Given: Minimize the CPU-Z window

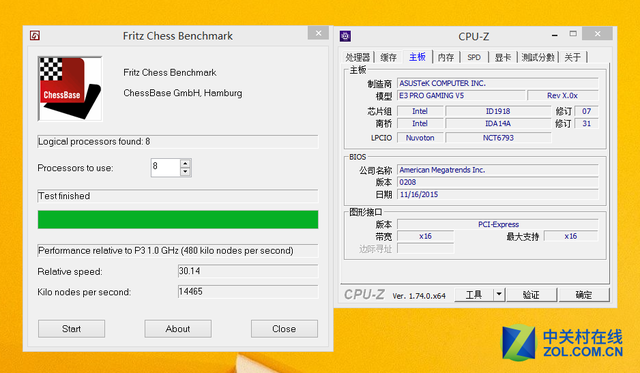Looking at the screenshot, I should [554, 36].
